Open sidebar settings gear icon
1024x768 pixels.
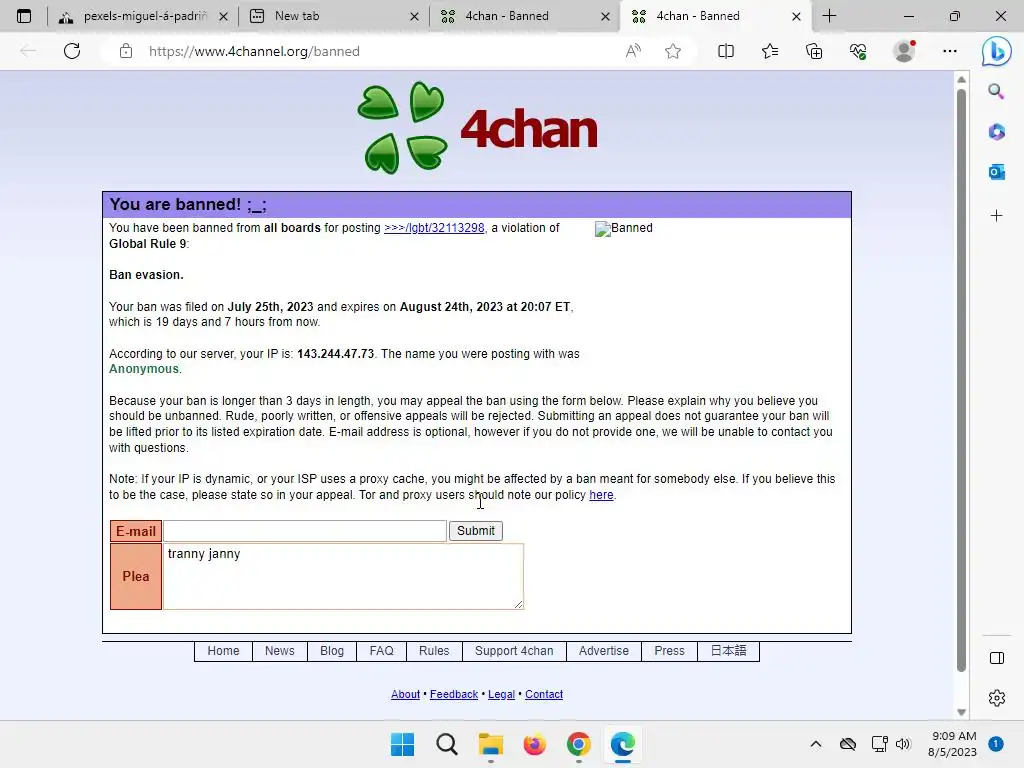[997, 697]
